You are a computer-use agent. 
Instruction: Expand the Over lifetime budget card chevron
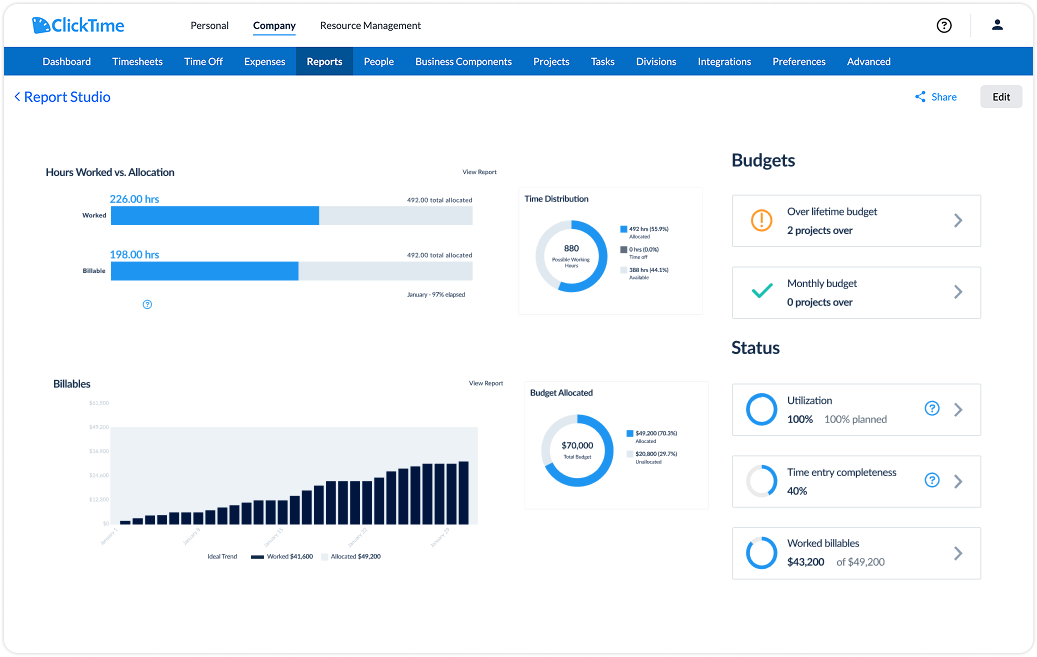[x=958, y=221]
